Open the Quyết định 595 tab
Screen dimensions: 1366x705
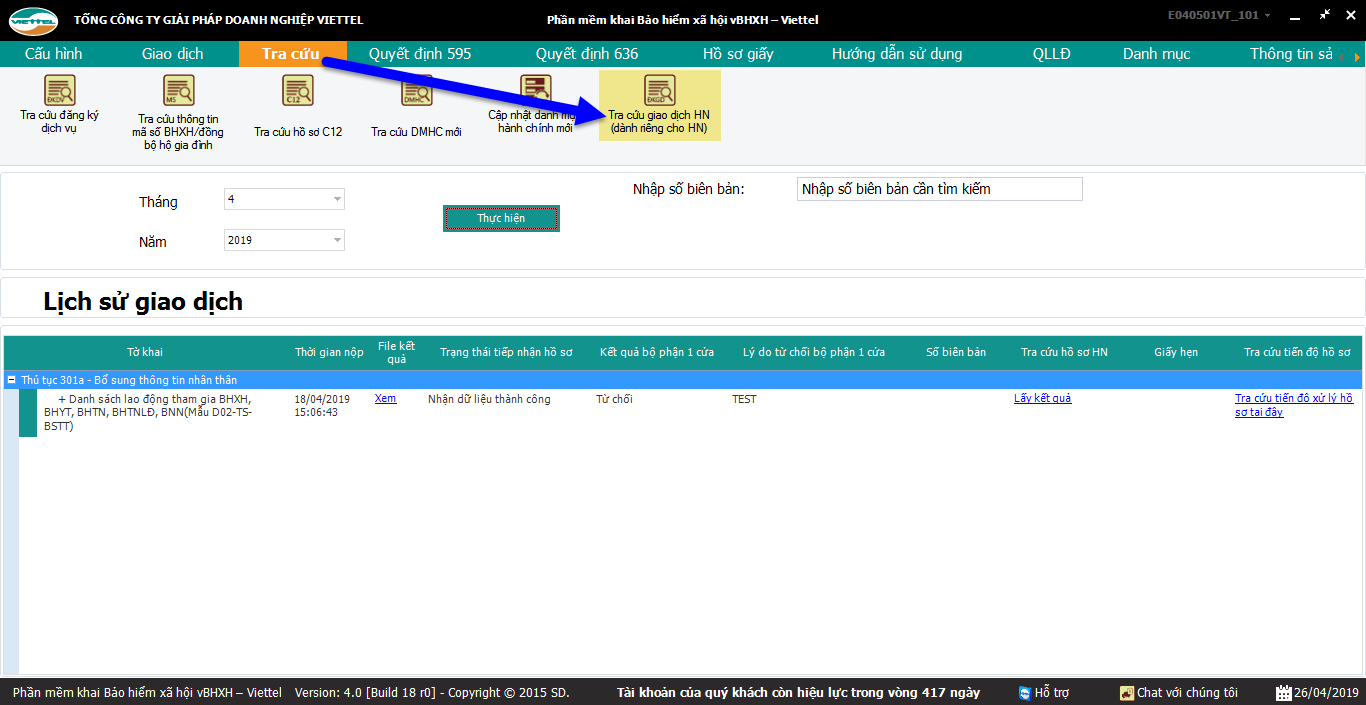pos(419,54)
